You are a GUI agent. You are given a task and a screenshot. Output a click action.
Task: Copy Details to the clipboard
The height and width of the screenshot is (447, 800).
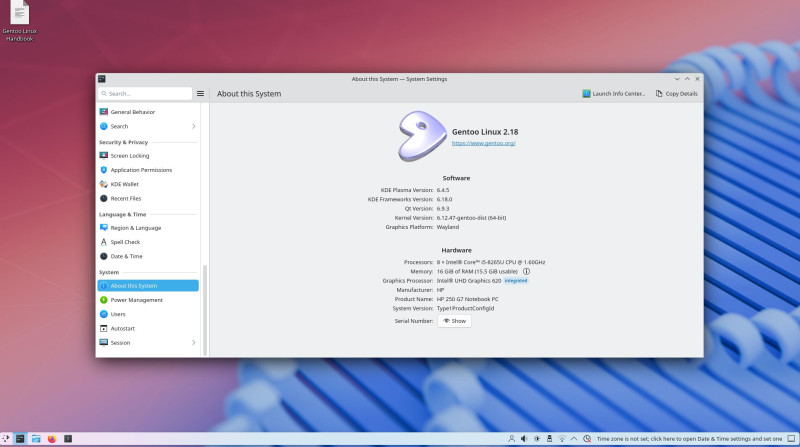pyautogui.click(x=677, y=94)
